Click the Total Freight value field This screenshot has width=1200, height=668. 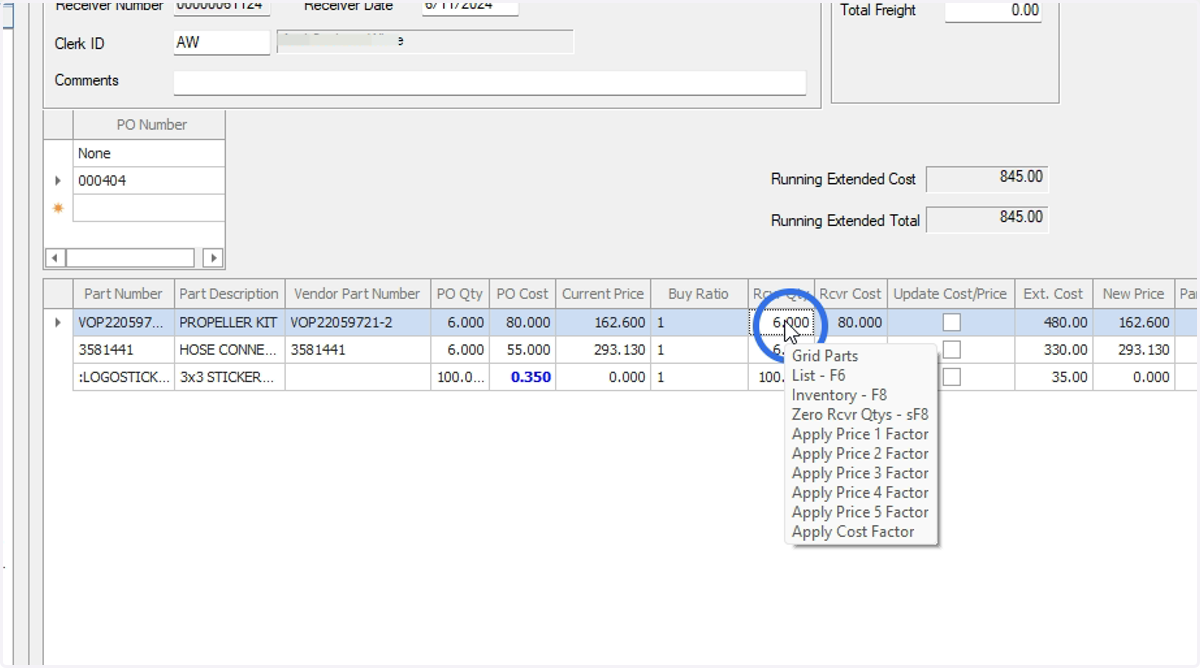[993, 11]
